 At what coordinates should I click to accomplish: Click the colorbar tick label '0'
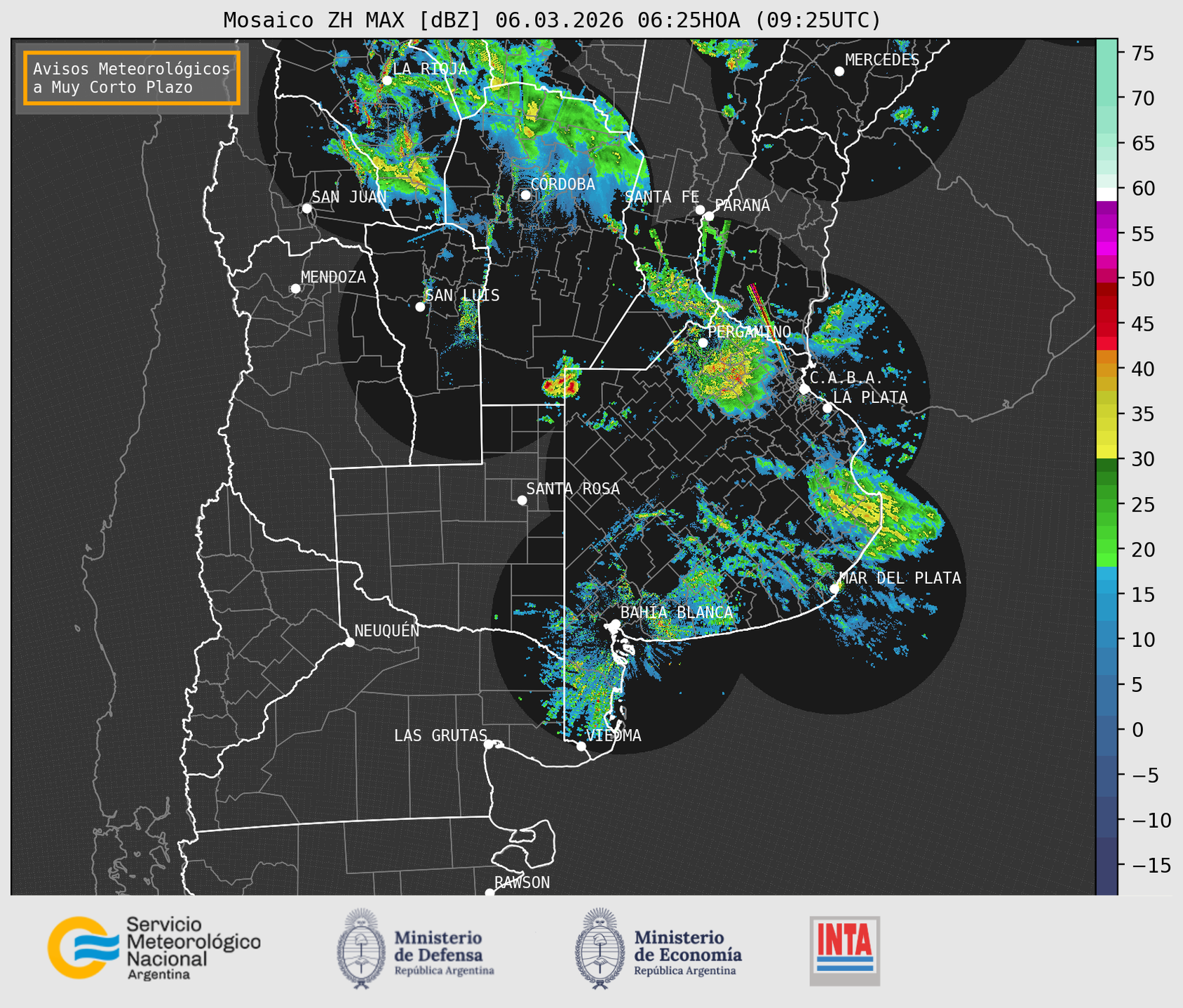click(1137, 730)
